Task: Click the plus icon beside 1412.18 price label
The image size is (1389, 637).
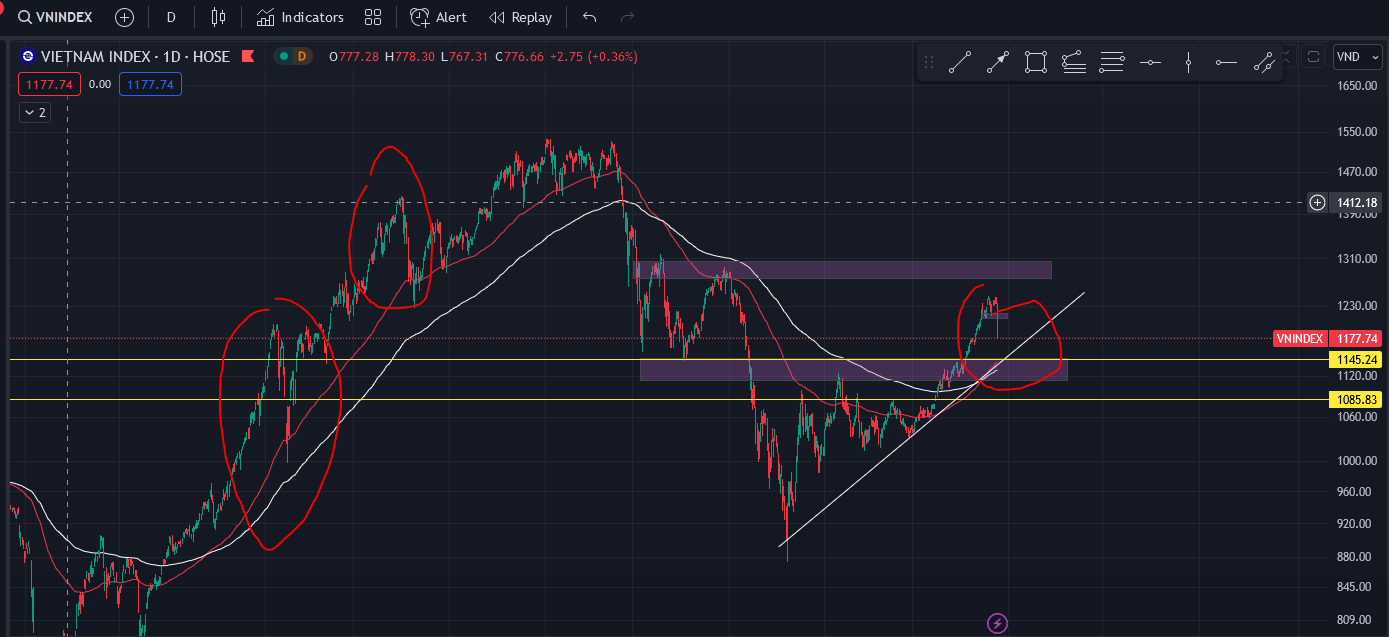Action: (1318, 203)
